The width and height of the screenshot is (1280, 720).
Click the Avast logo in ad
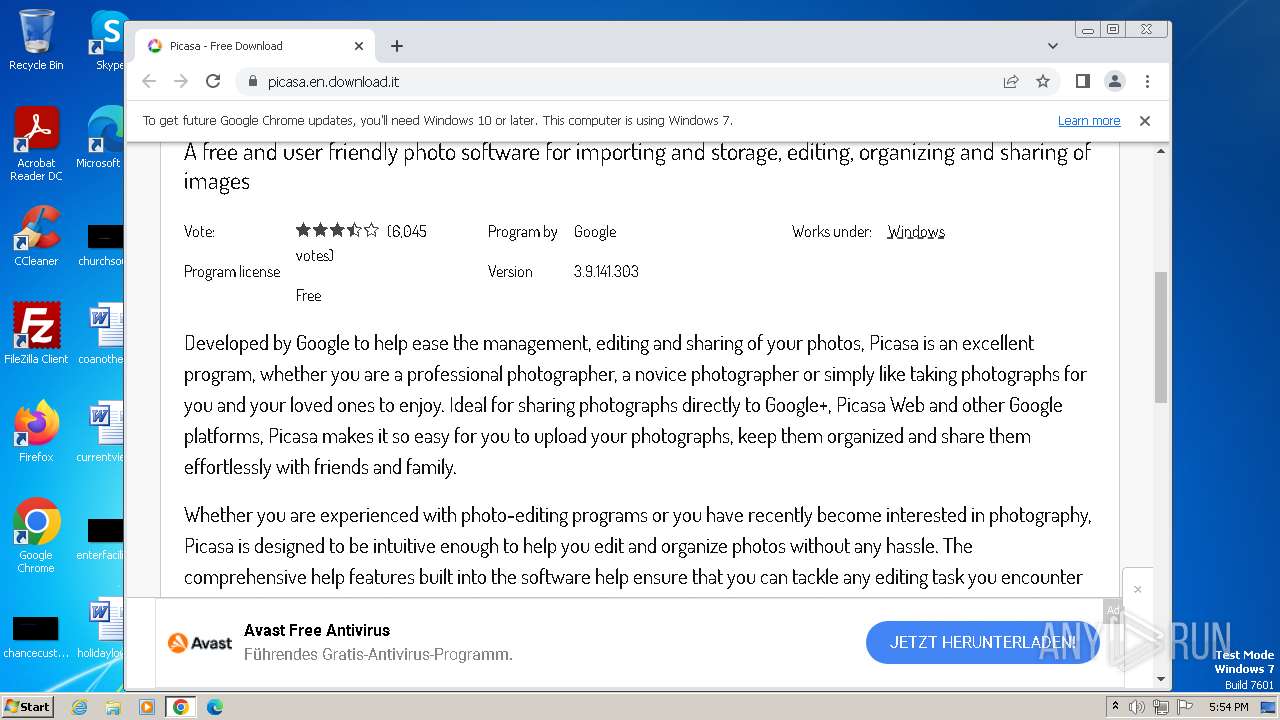200,643
